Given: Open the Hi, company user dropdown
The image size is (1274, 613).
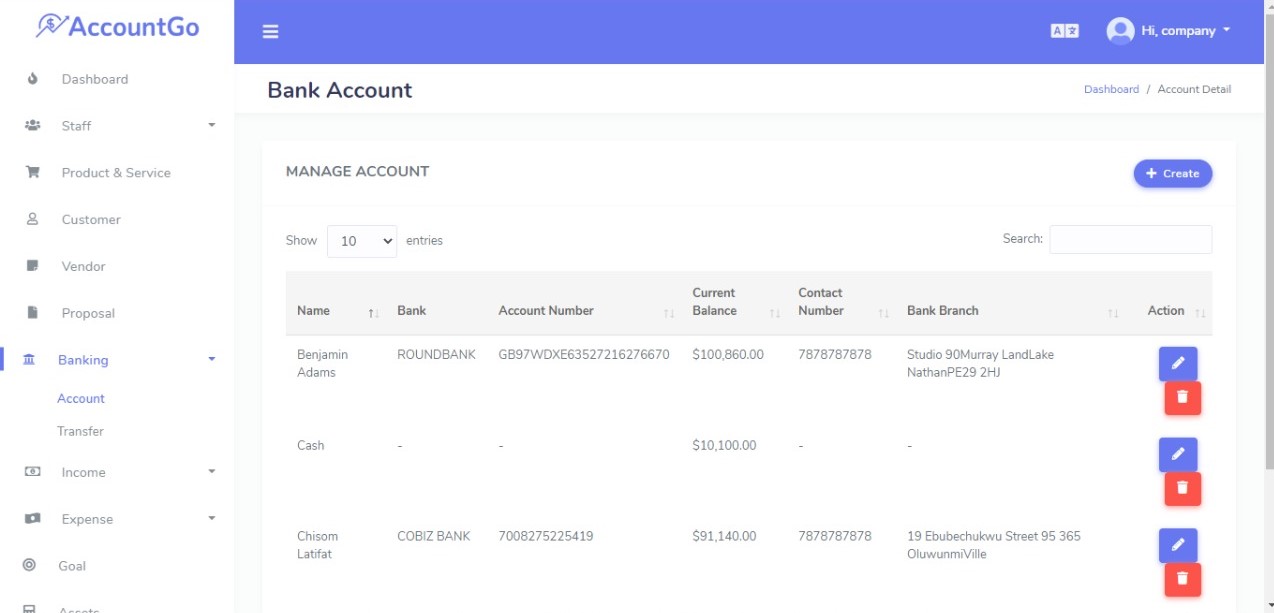Looking at the screenshot, I should (1168, 31).
